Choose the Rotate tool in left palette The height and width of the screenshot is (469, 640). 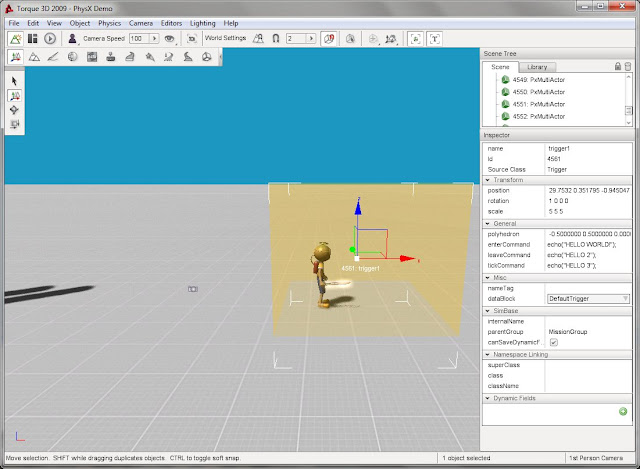pyautogui.click(x=14, y=109)
